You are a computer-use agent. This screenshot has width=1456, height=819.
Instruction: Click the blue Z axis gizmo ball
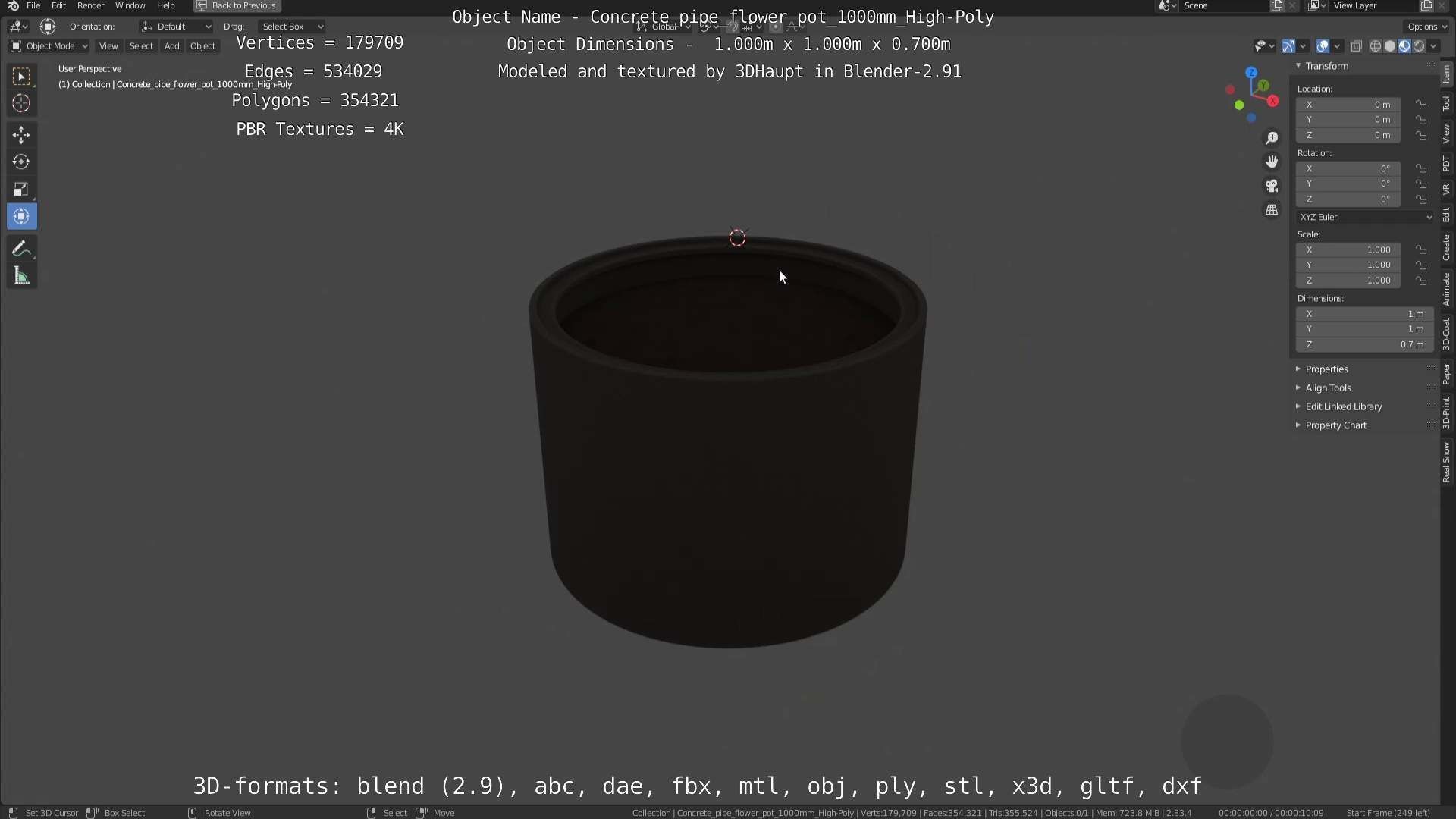tap(1251, 73)
